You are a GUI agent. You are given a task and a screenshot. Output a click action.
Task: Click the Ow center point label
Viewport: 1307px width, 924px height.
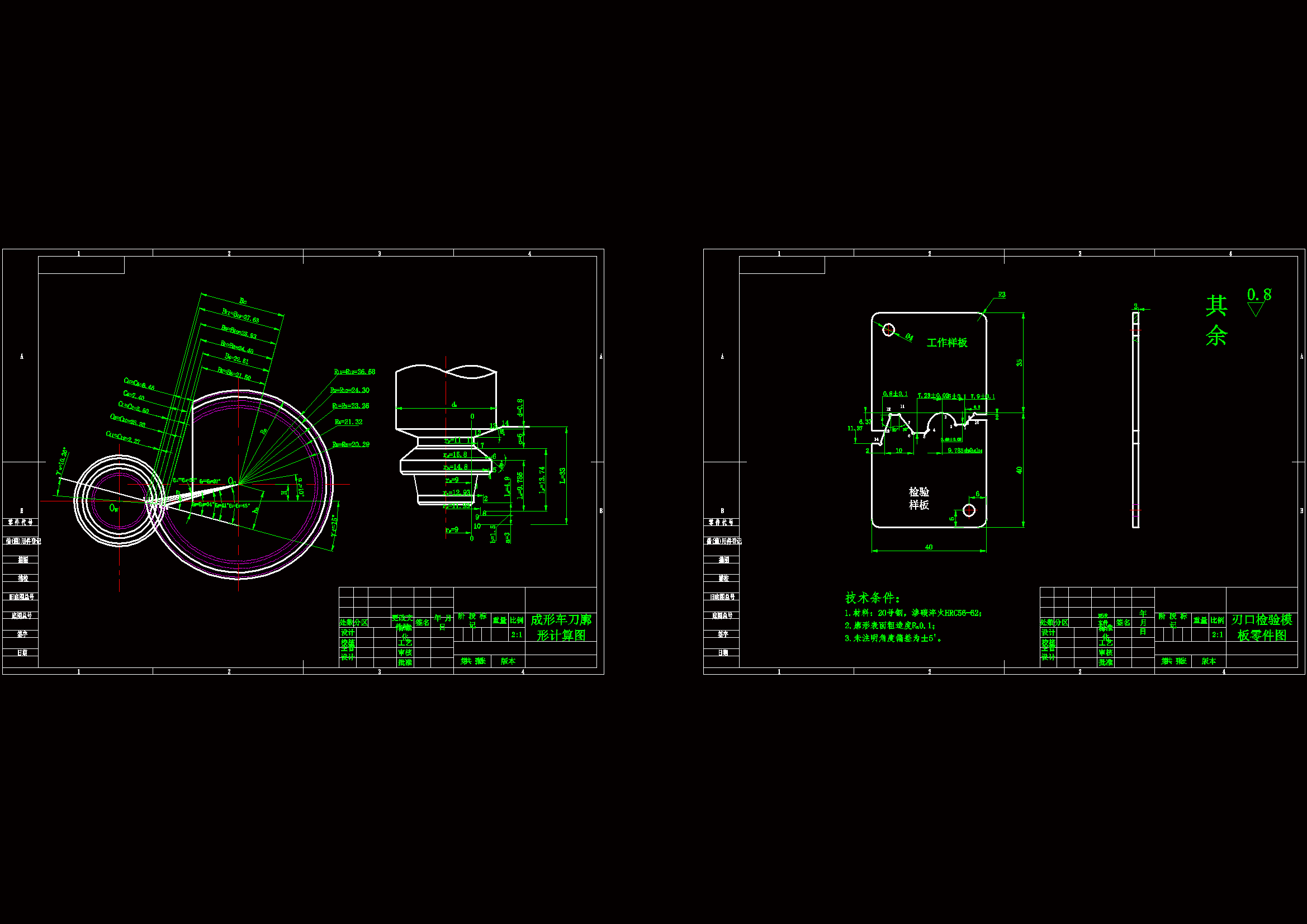114,508
